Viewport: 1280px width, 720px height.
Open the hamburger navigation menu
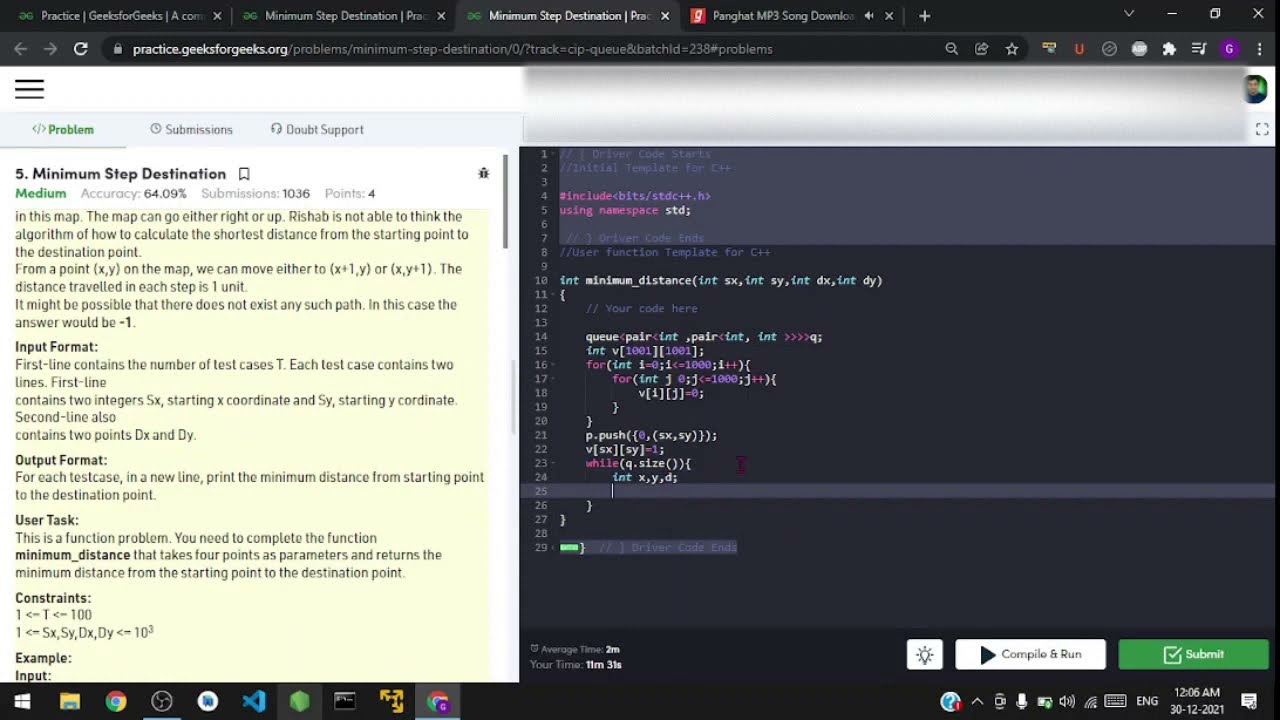[29, 89]
